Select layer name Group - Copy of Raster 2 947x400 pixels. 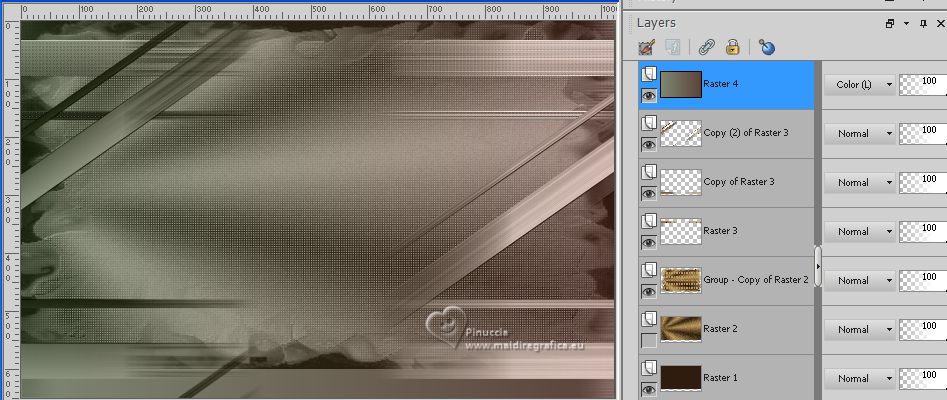point(756,280)
